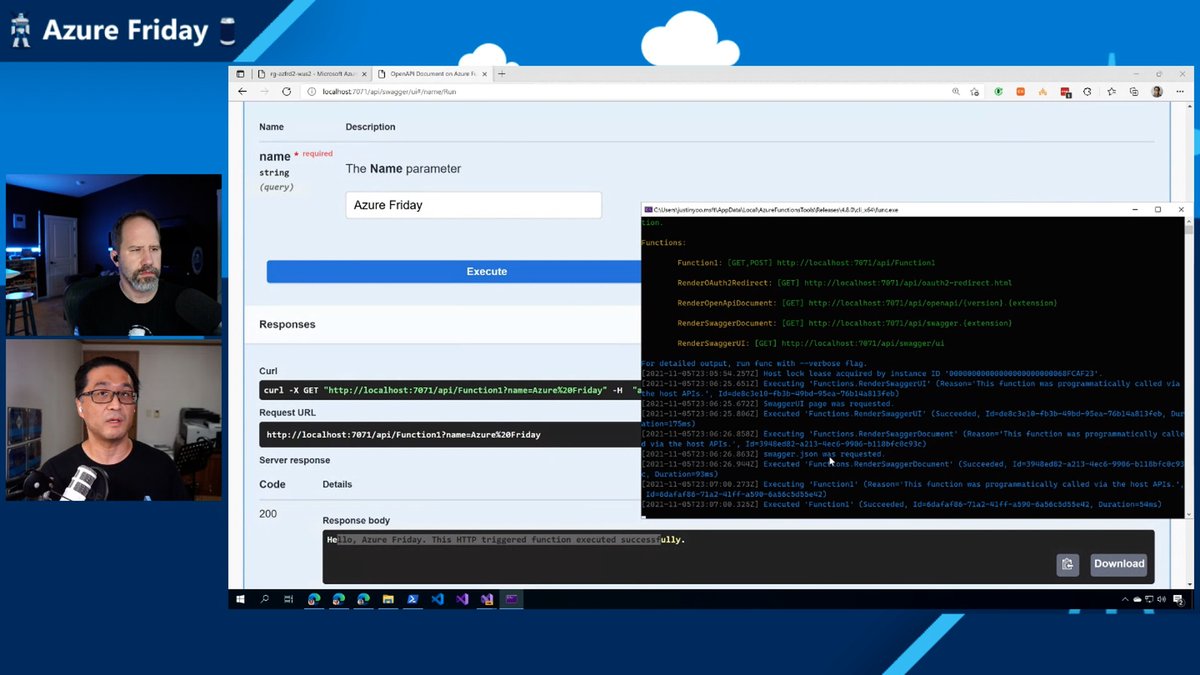Click the response body 'Hello, Azure Friday' text
The height and width of the screenshot is (675, 1200).
point(506,540)
